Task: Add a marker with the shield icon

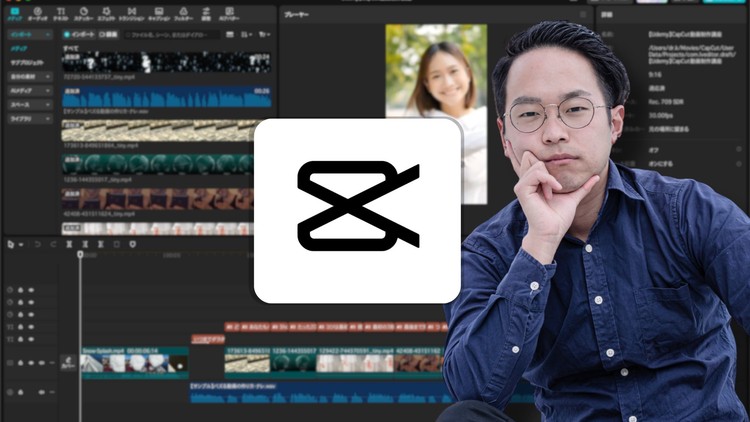Action: pyautogui.click(x=132, y=244)
